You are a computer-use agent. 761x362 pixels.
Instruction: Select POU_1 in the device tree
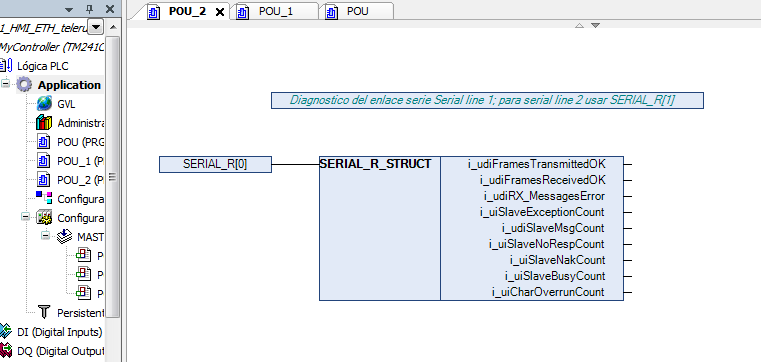pyautogui.click(x=81, y=161)
